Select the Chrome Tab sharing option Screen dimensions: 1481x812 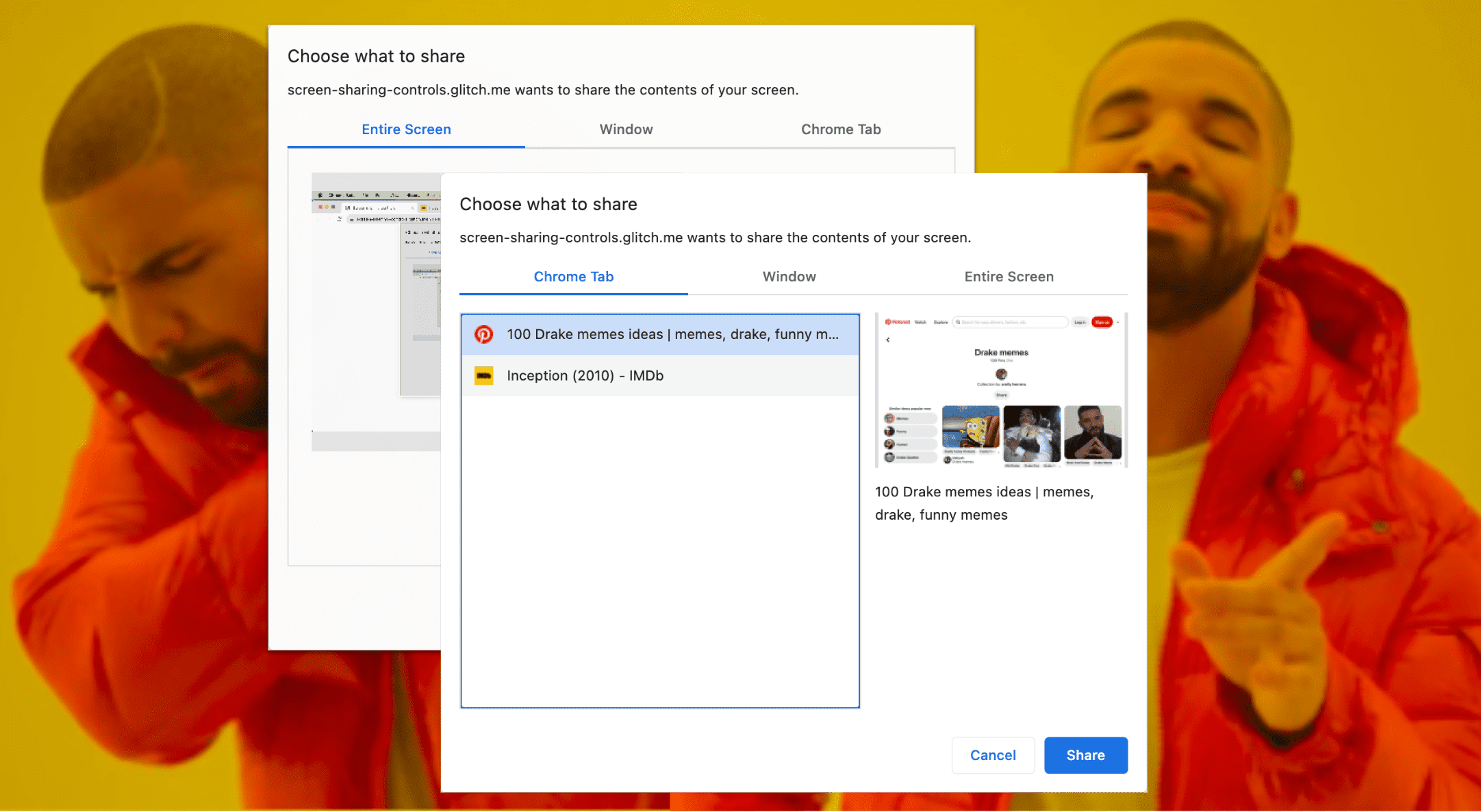pos(574,277)
